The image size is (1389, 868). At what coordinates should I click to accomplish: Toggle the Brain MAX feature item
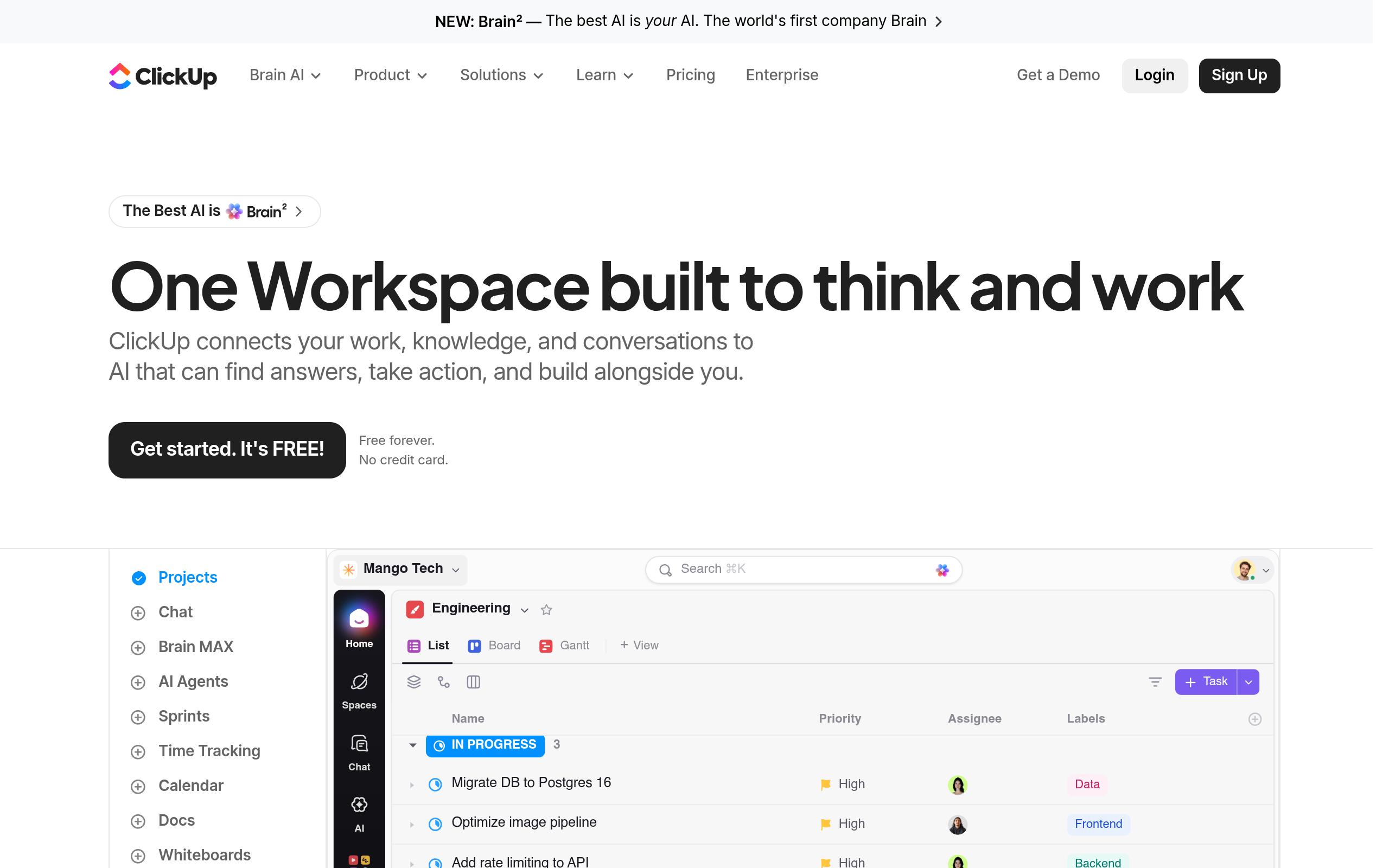(x=182, y=647)
